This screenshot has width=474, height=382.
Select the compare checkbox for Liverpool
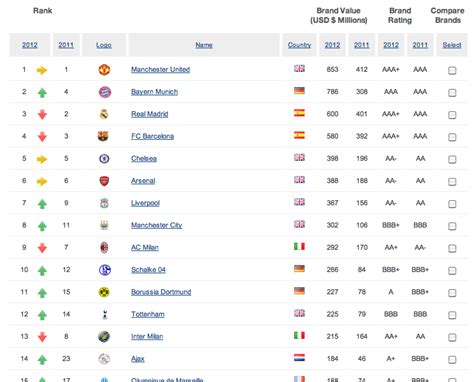pos(452,204)
